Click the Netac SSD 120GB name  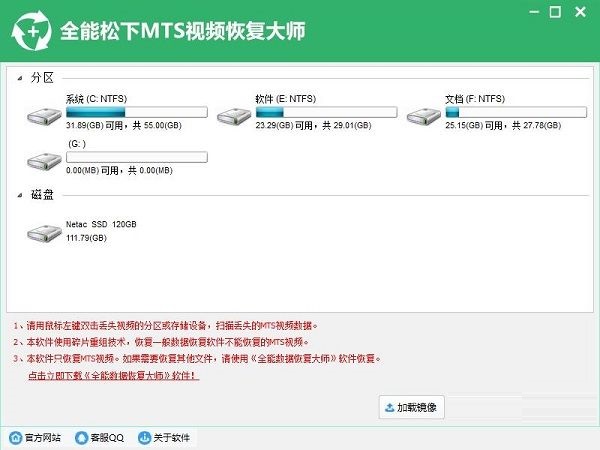[x=101, y=224]
